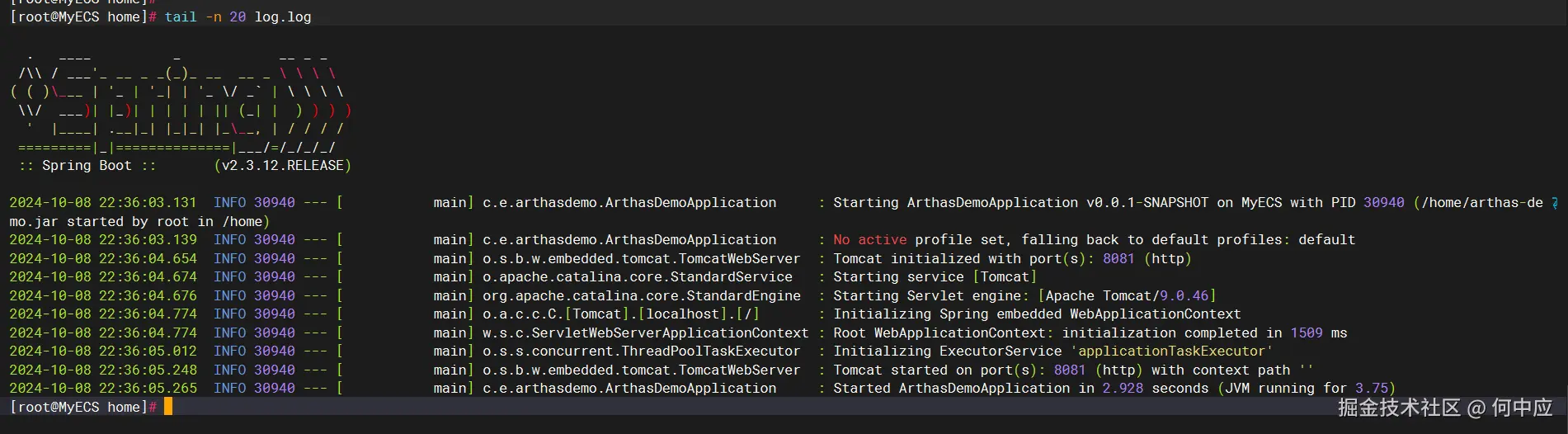Click the o.s.s.concurrent.ThreadPoolTaskExecutor logger name
1568x434 pixels.
pos(641,351)
